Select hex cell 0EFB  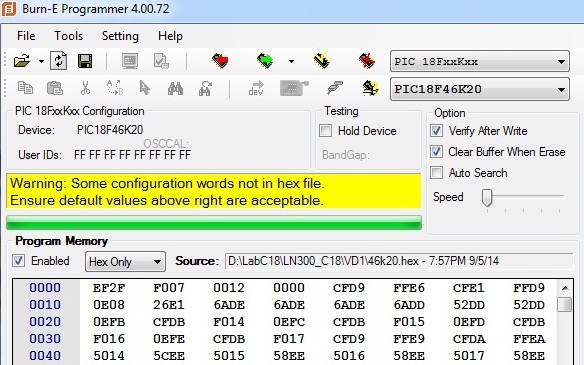pyautogui.click(x=109, y=322)
